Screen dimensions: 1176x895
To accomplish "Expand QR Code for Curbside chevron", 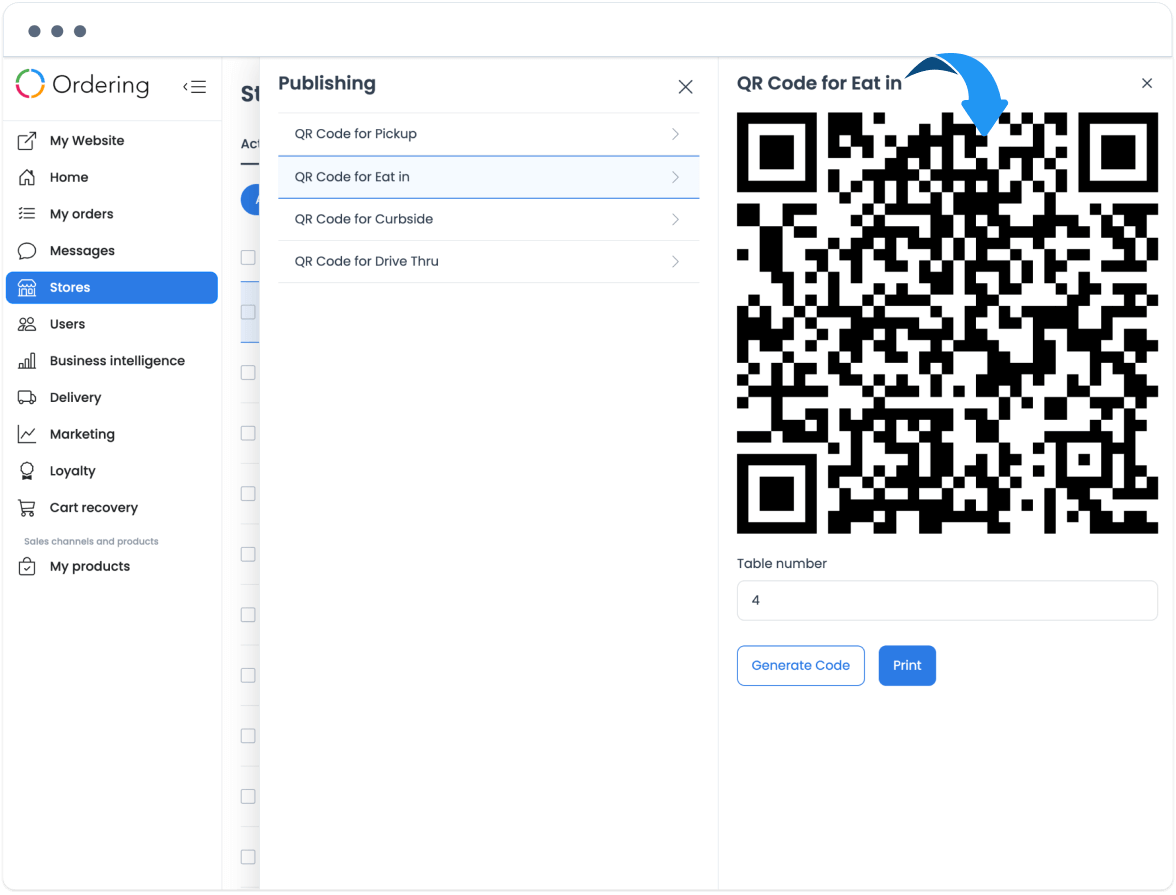I will pyautogui.click(x=675, y=220).
